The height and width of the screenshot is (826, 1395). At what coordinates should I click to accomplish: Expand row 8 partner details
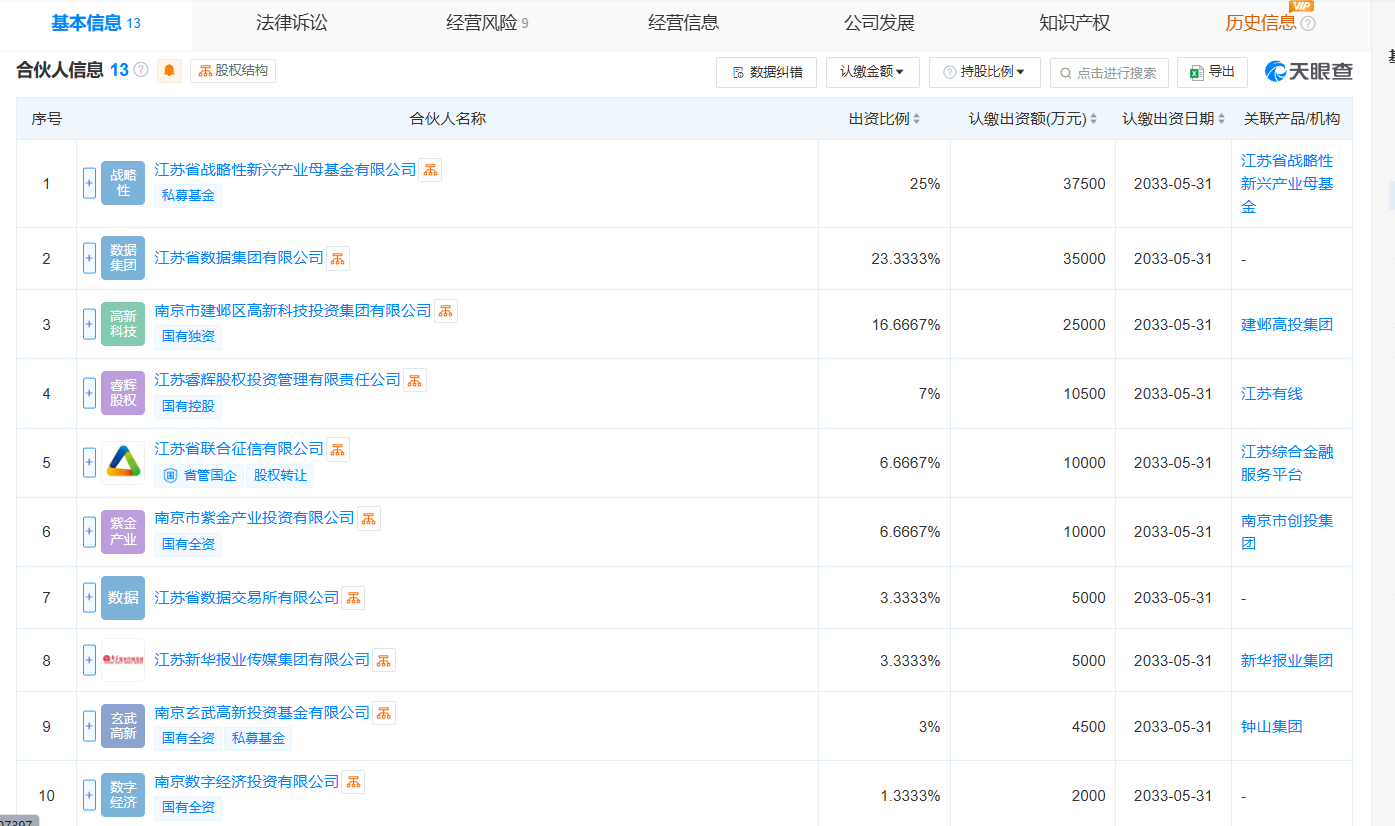[89, 660]
